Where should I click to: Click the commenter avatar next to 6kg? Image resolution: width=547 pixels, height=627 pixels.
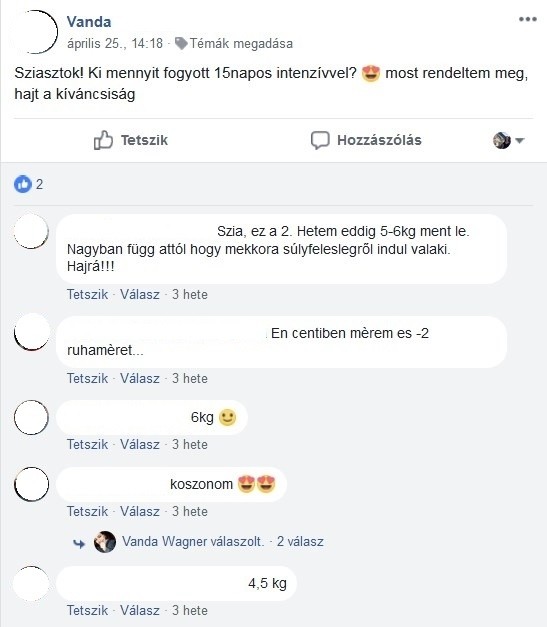coord(31,417)
